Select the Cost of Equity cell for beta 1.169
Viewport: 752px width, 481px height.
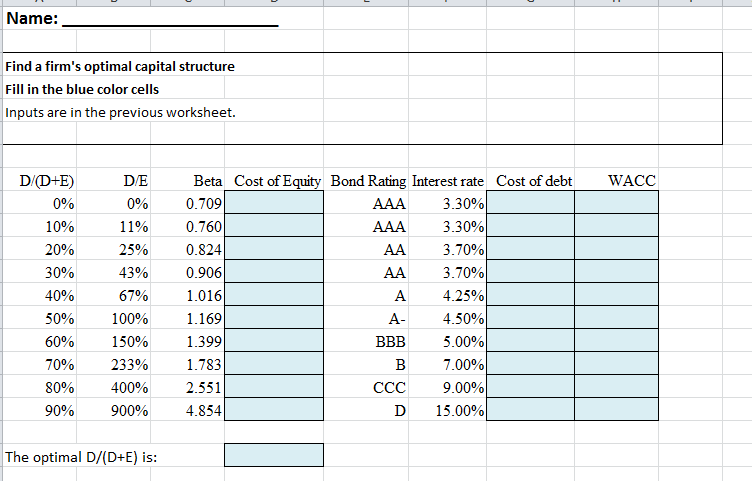(x=274, y=317)
